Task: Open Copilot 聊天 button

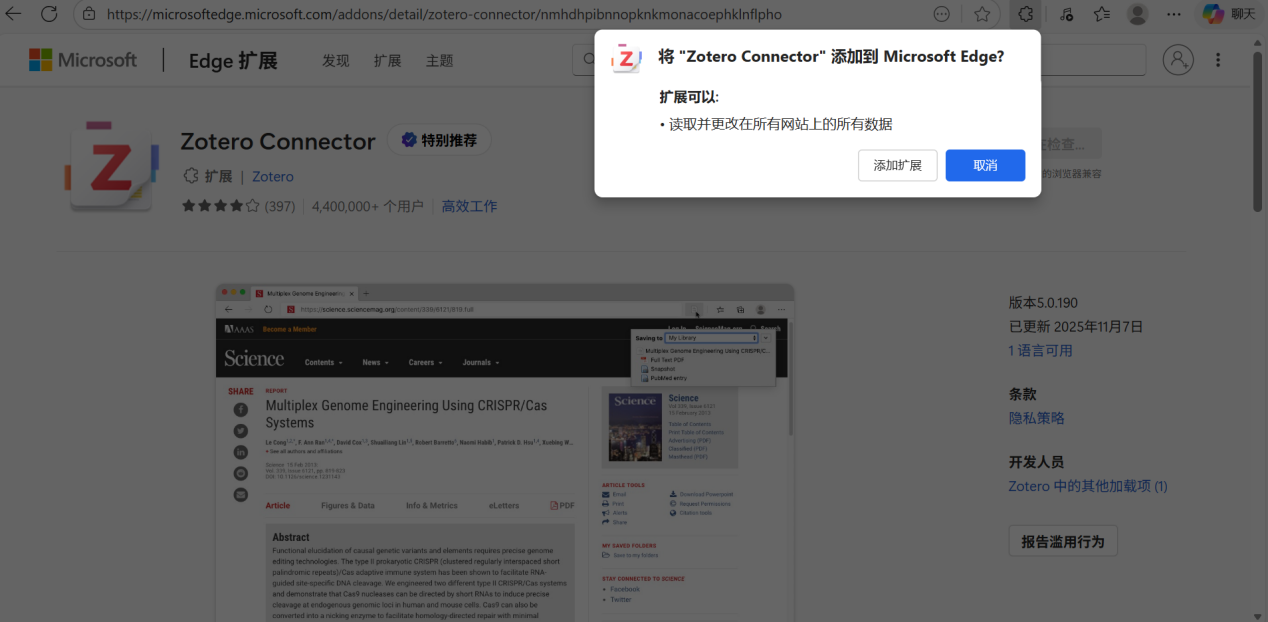Action: (x=1229, y=14)
